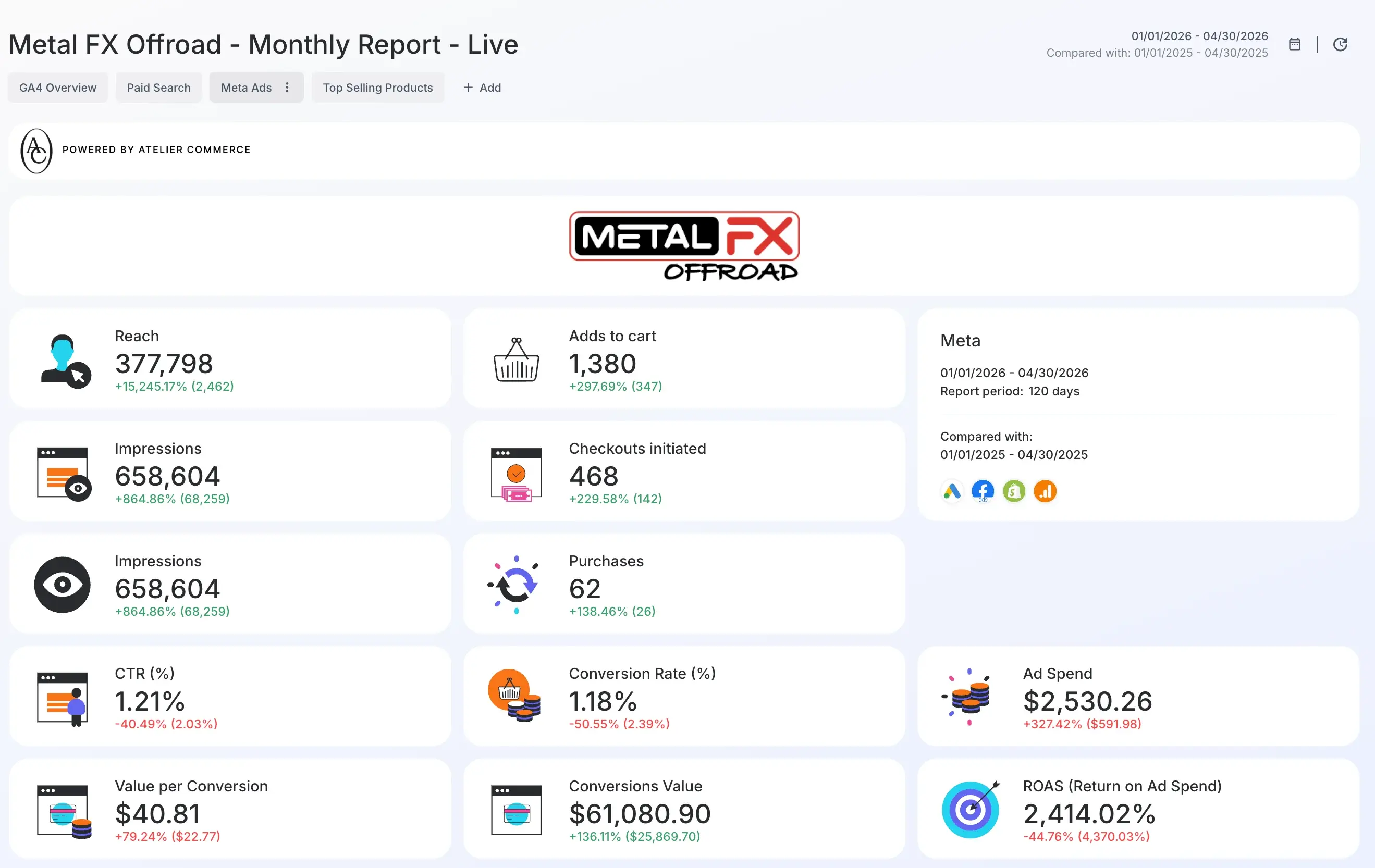Click the date range 01/01/2026 - 04/30/2026 in header

tap(1199, 36)
